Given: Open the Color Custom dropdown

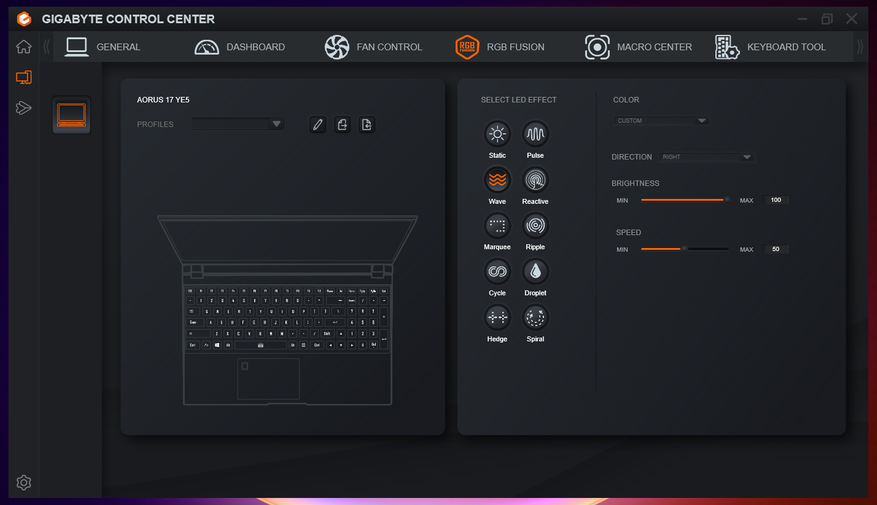Looking at the screenshot, I should tap(661, 121).
